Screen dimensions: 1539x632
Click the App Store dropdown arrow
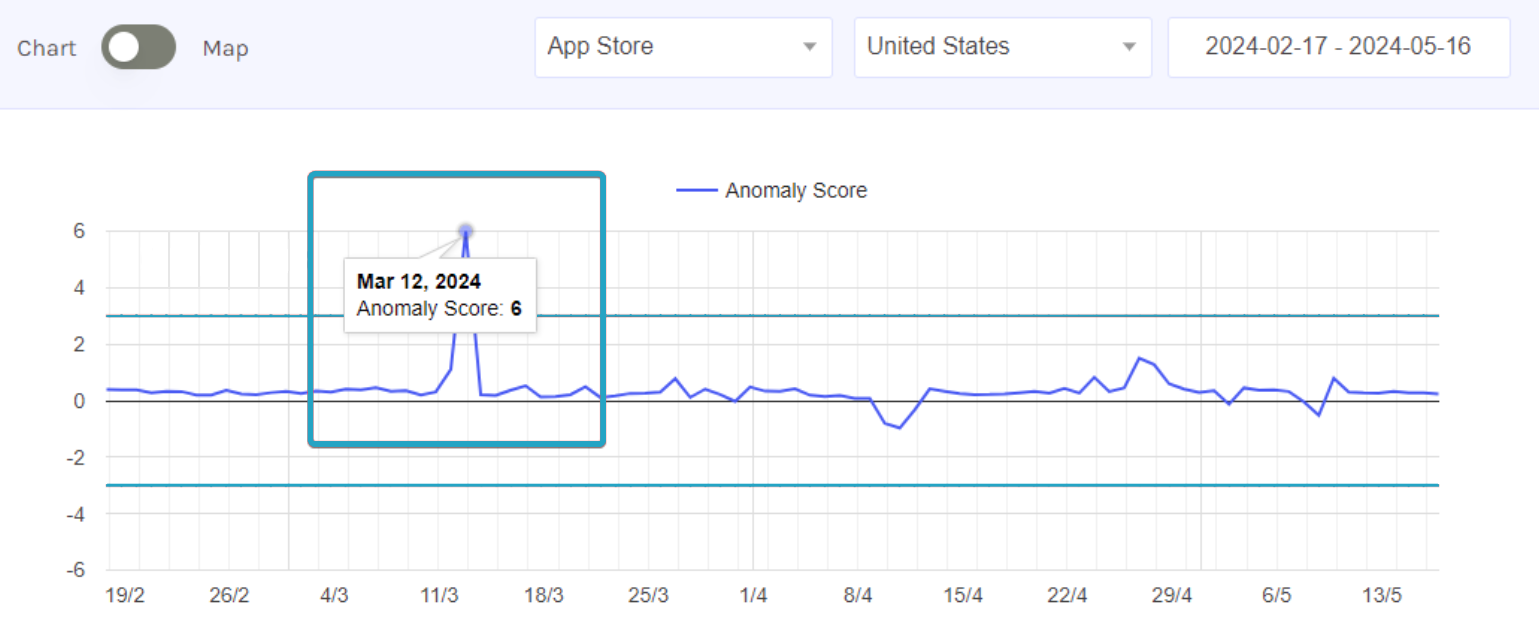(x=808, y=47)
